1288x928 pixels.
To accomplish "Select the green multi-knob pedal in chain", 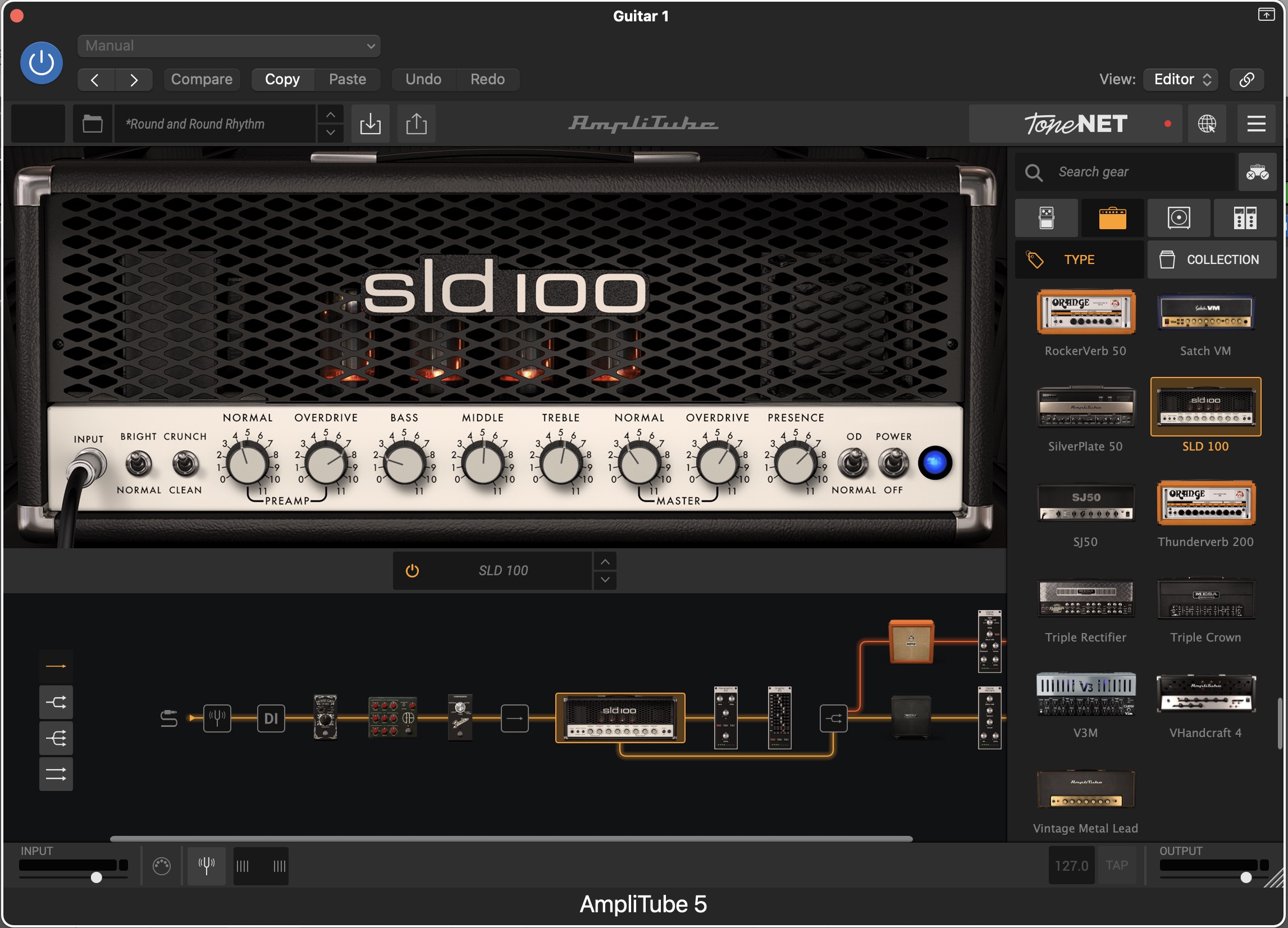I will point(393,717).
